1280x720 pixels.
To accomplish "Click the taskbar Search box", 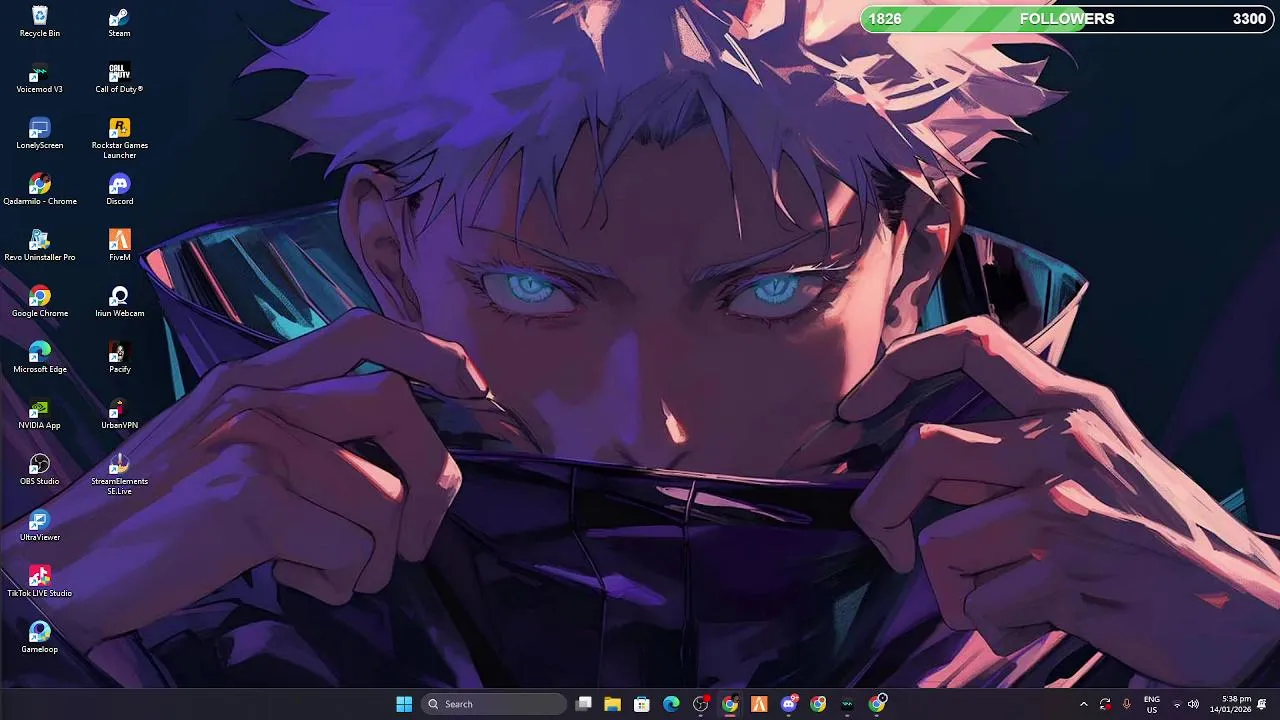I will (494, 704).
